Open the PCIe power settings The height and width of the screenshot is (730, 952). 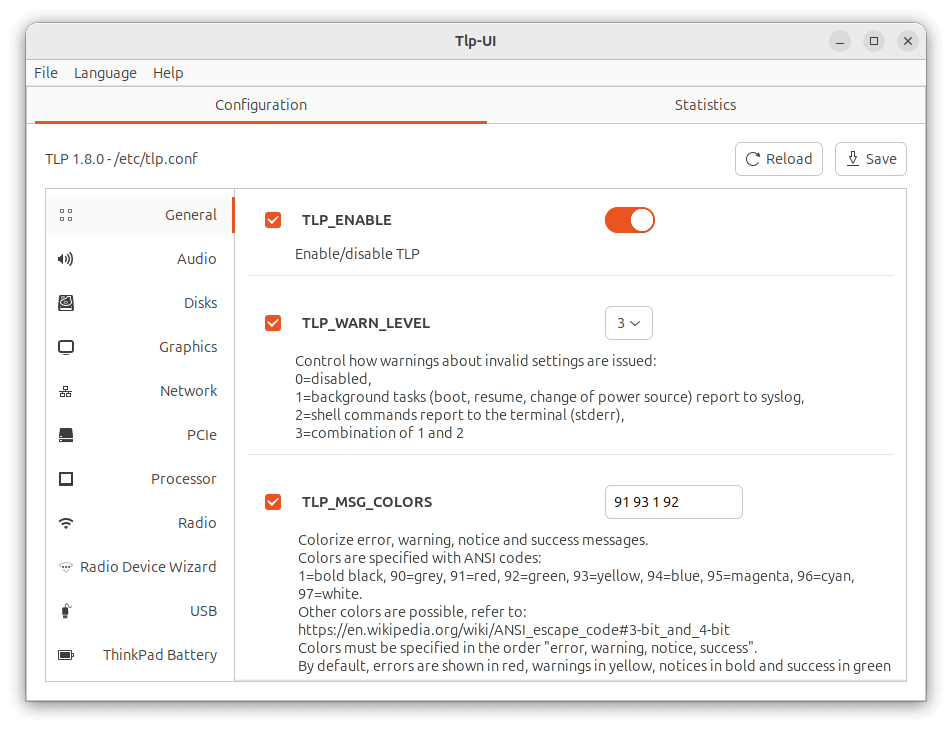201,434
